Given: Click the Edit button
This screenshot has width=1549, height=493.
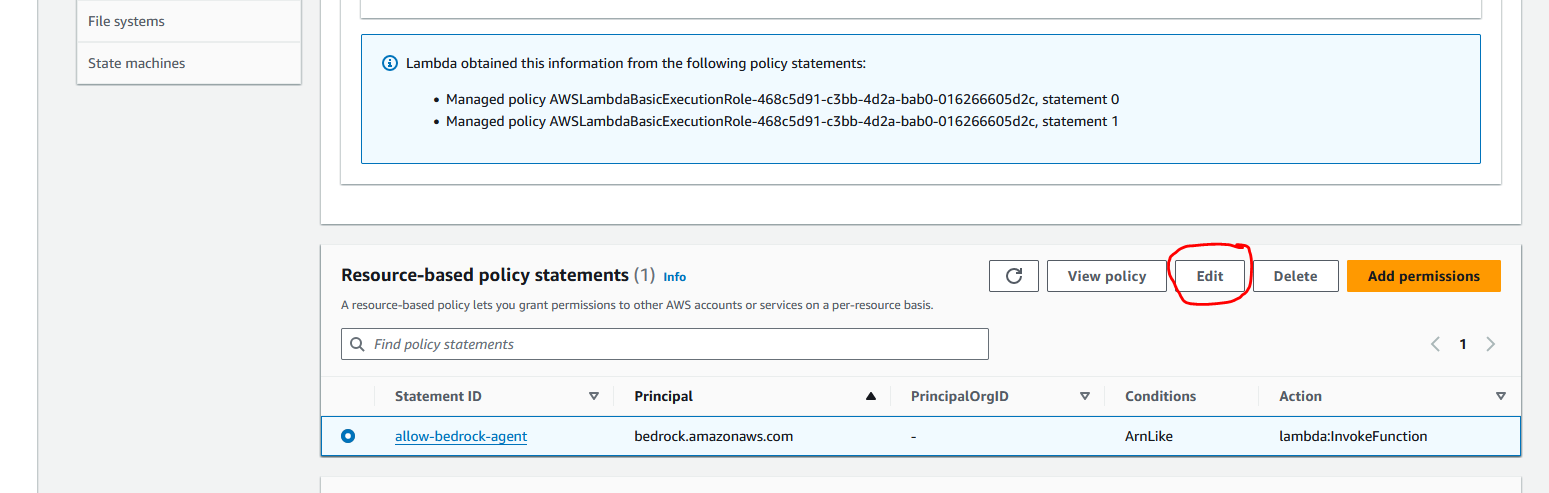Looking at the screenshot, I should (x=1210, y=276).
